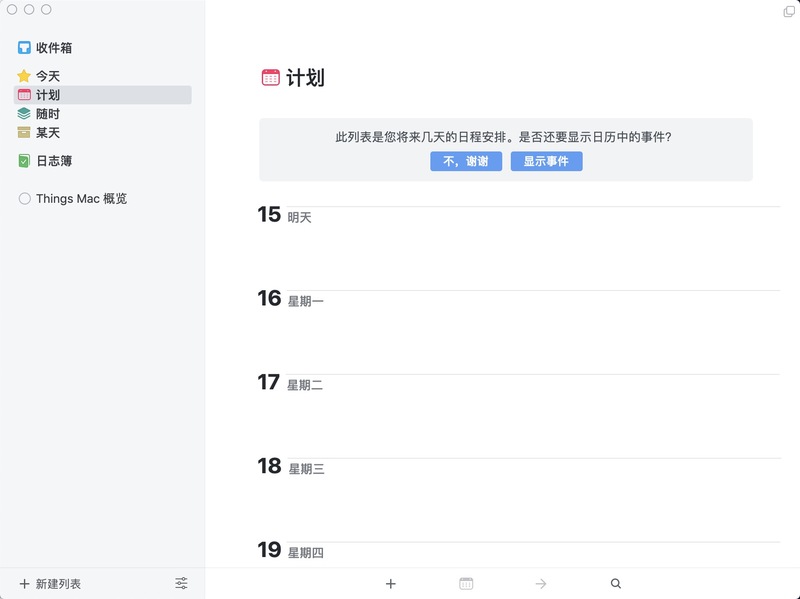The image size is (800, 599).
Task: Select the 今天 star icon in sidebar
Action: (x=22, y=74)
